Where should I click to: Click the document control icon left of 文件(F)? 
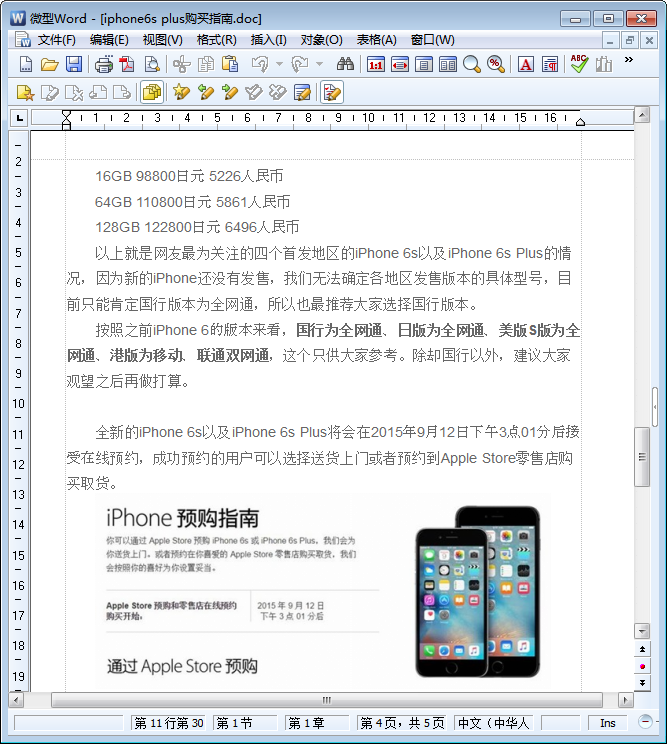click(x=22, y=40)
